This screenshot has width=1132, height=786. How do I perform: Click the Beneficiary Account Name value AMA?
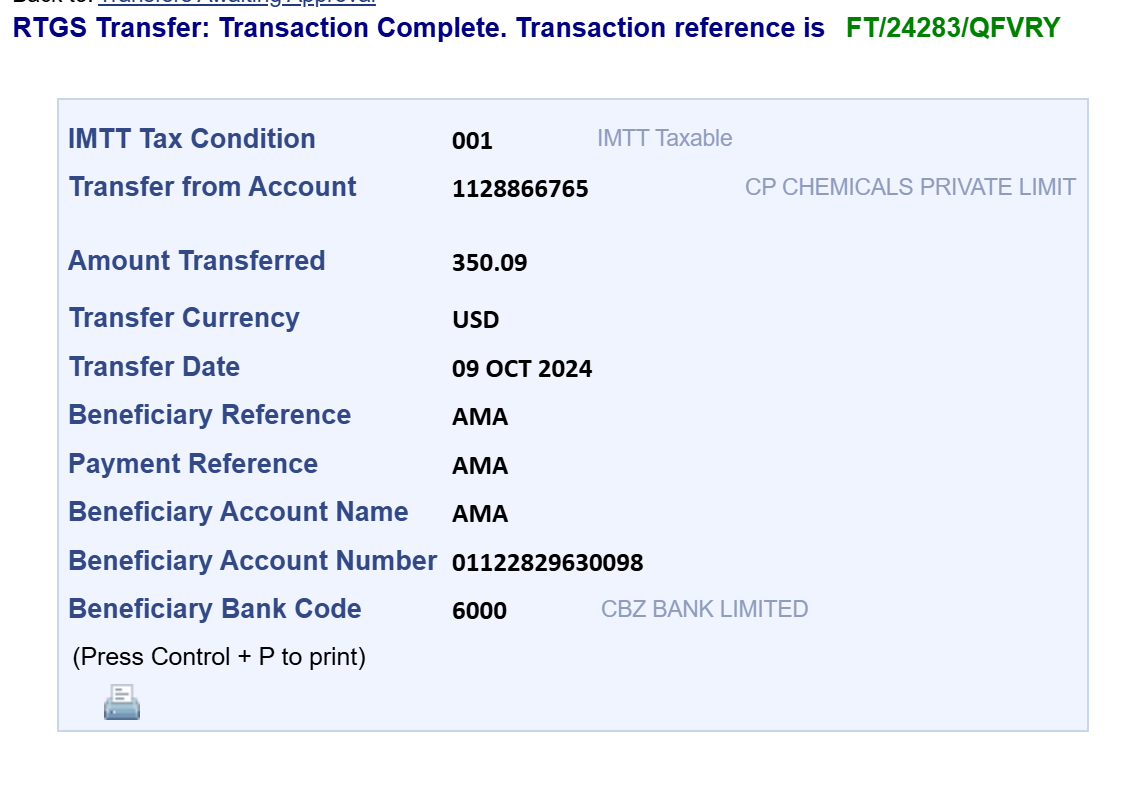pyautogui.click(x=479, y=513)
